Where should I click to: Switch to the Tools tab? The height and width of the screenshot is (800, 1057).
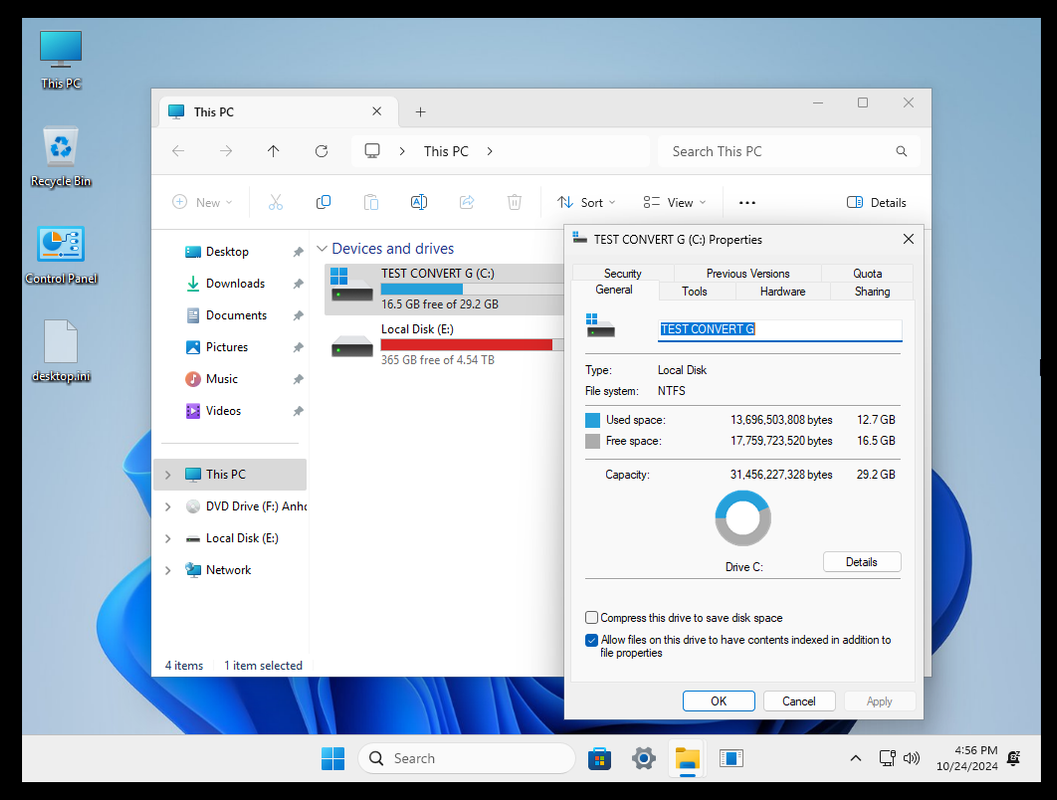694,291
